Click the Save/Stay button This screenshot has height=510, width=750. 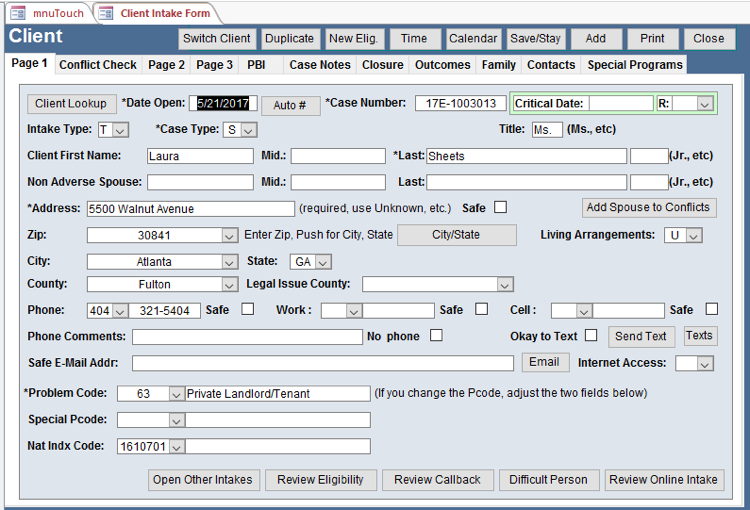[535, 39]
